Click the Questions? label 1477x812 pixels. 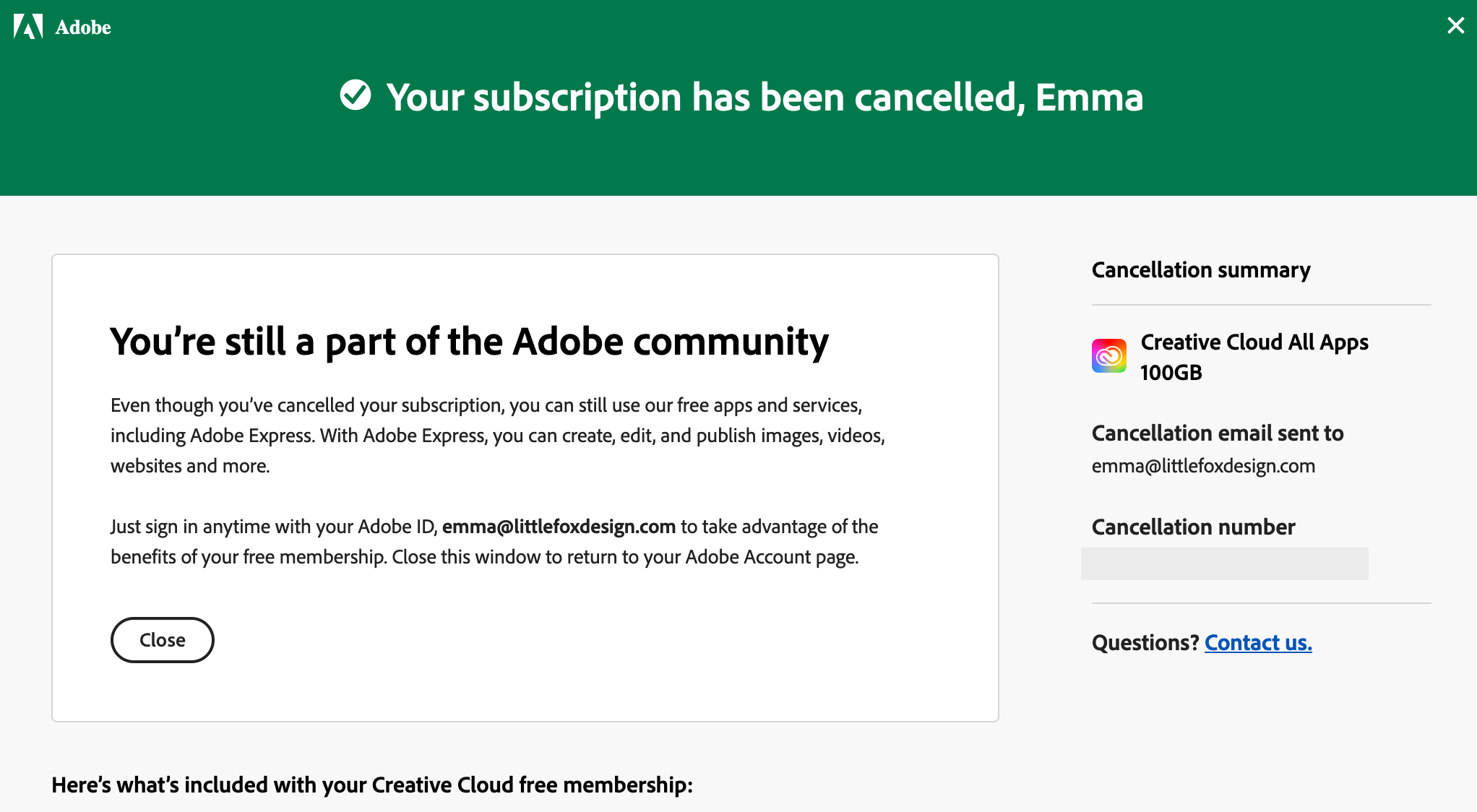point(1145,642)
